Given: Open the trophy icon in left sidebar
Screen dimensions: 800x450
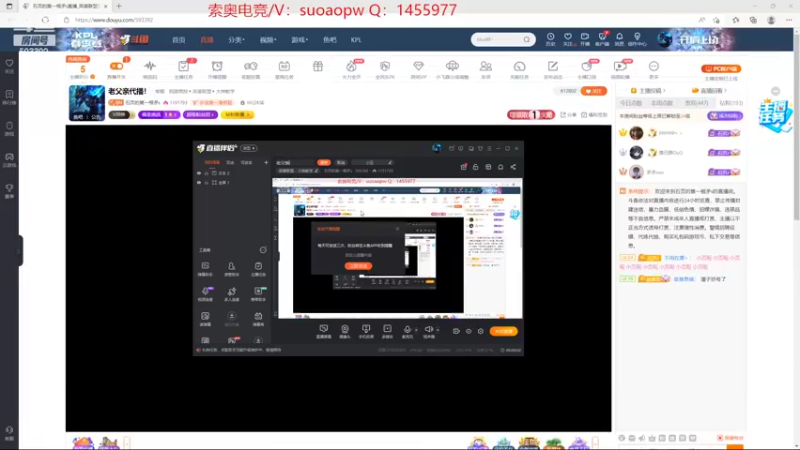Looking at the screenshot, I should pos(9,188).
